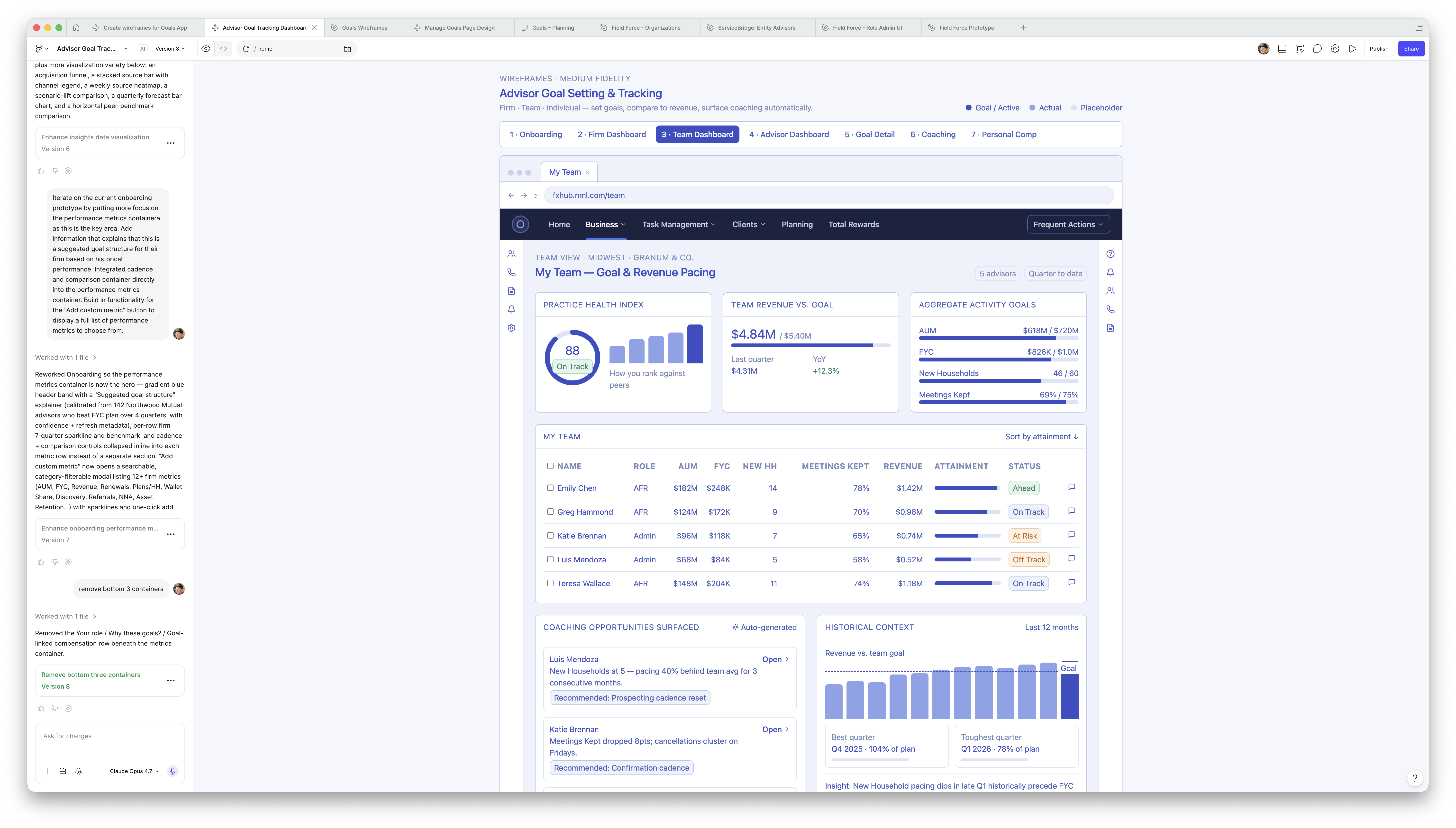Open responsive device size icon

coord(347,48)
